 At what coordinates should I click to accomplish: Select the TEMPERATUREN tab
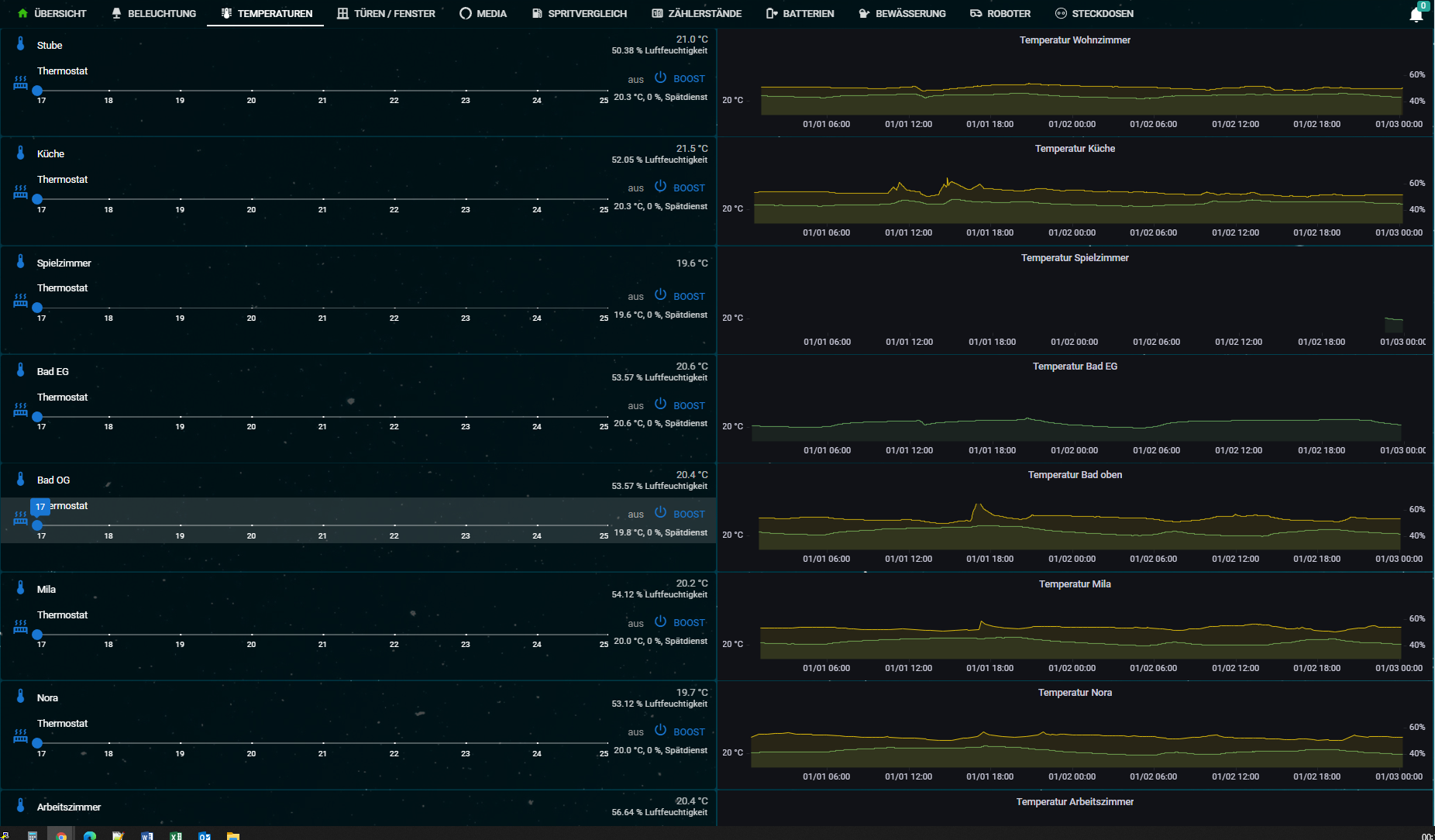tap(266, 13)
